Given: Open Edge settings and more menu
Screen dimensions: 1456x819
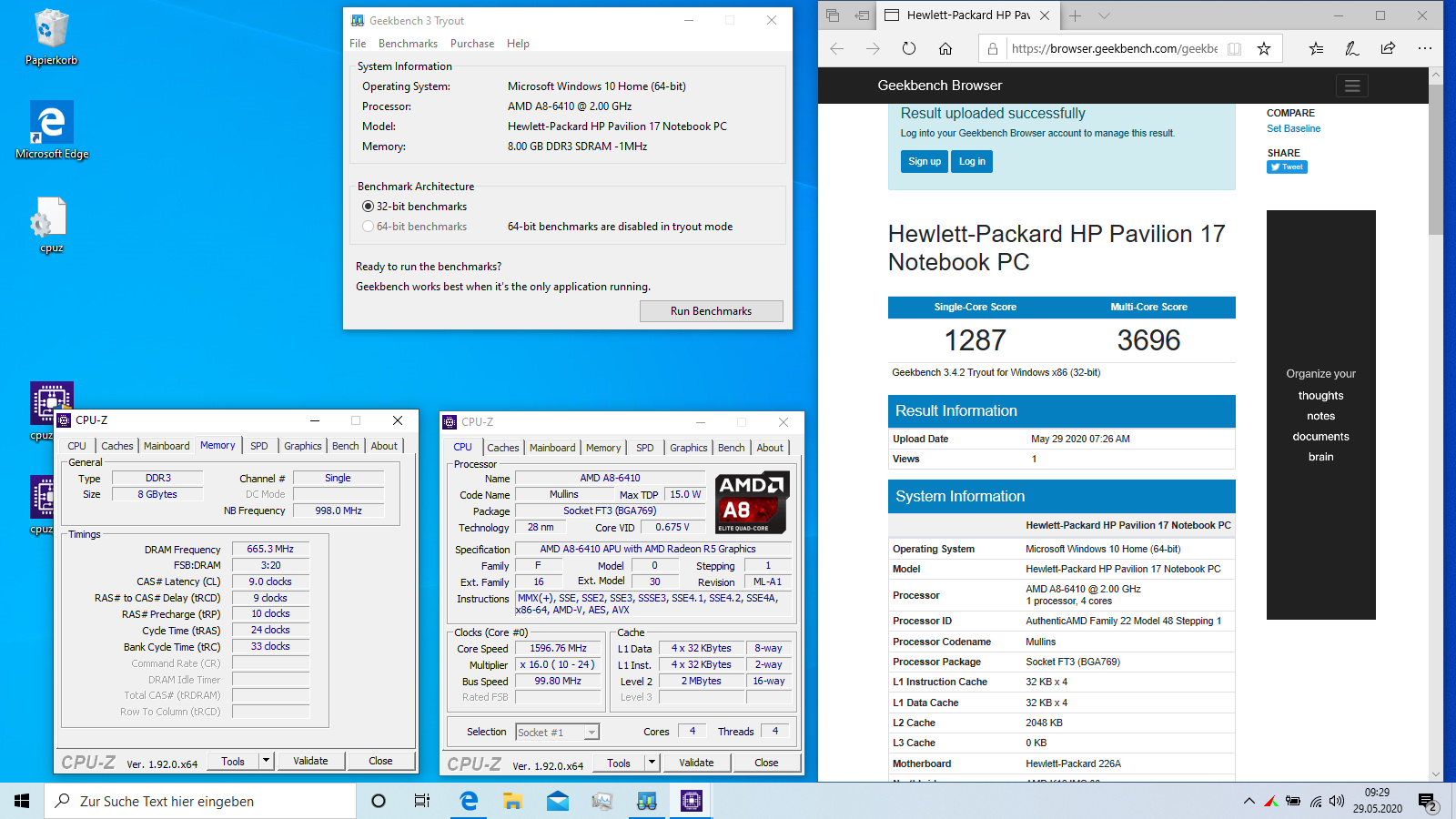Looking at the screenshot, I should pos(1425,49).
